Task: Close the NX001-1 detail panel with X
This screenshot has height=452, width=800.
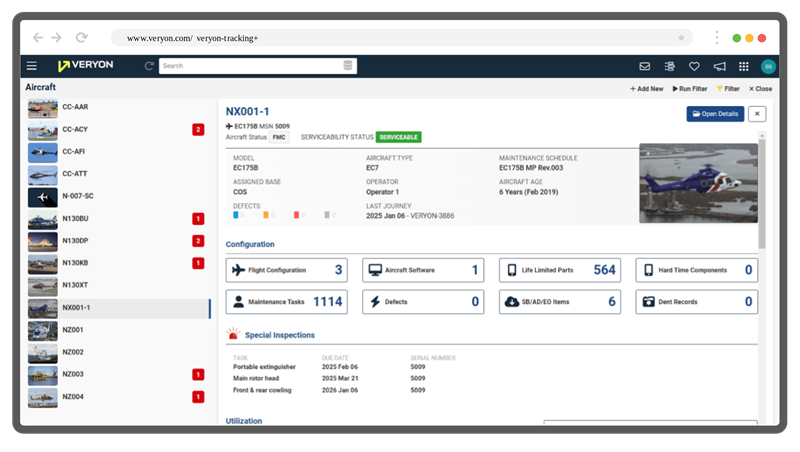Action: [757, 114]
